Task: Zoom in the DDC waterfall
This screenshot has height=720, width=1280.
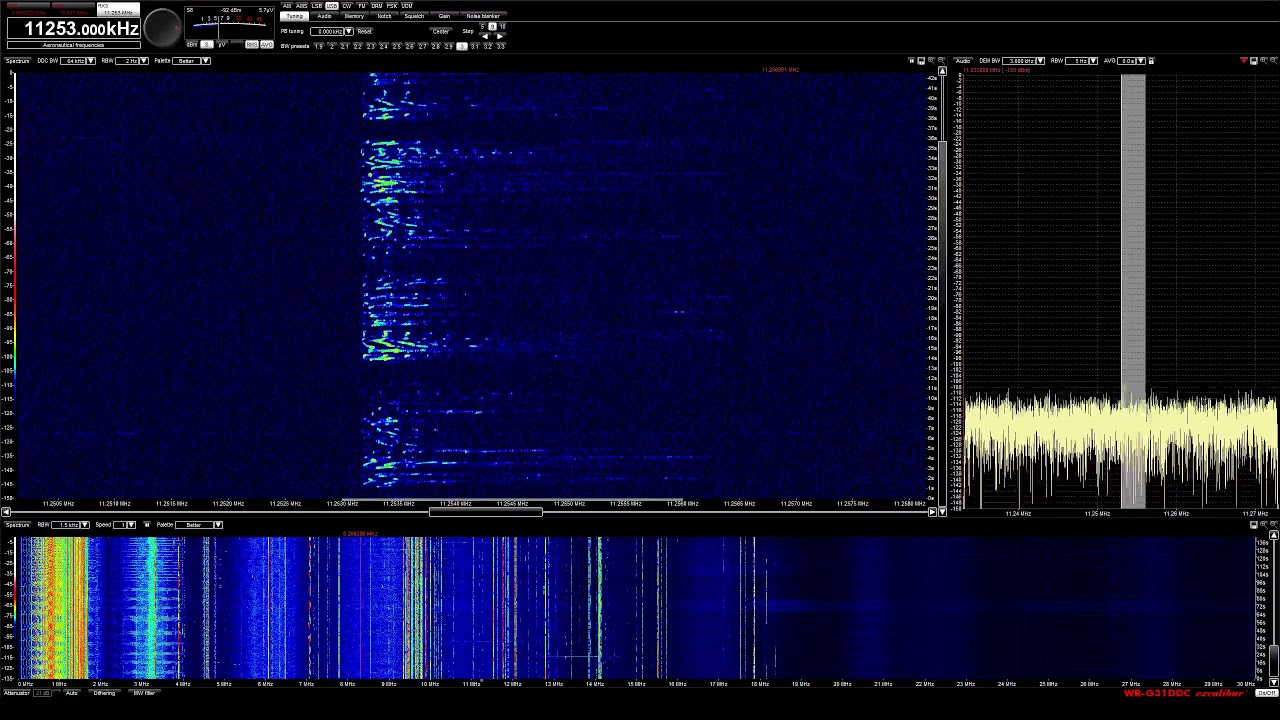Action: tap(931, 61)
